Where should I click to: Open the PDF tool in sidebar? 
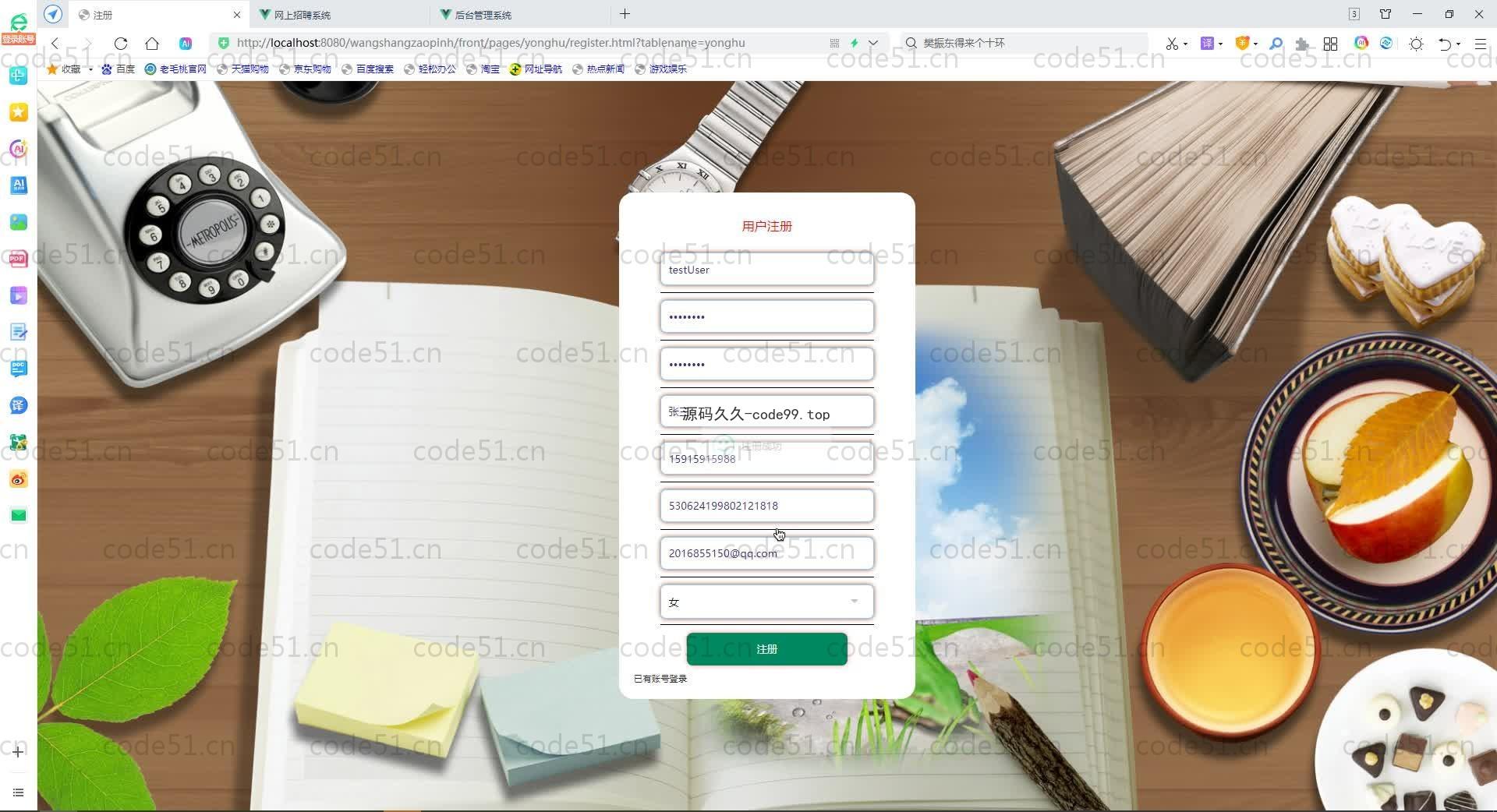(19, 259)
